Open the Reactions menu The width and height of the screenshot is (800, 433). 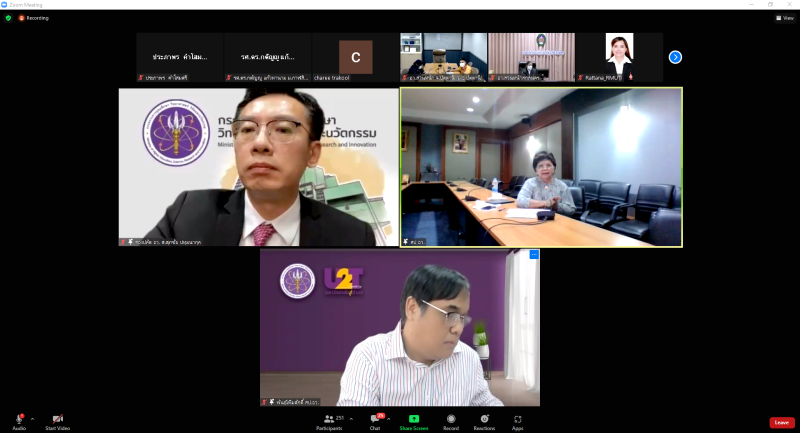[x=484, y=419]
